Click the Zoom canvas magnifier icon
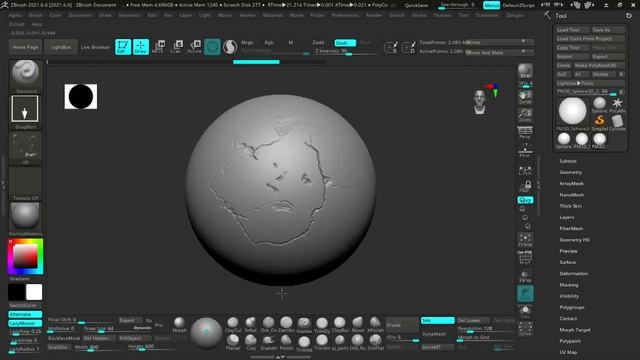Viewport: 640px width, 360px height. (x=525, y=115)
